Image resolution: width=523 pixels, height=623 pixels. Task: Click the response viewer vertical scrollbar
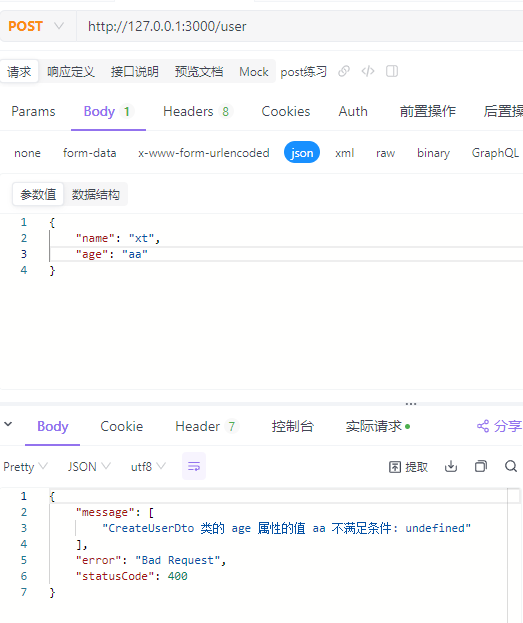click(x=514, y=555)
